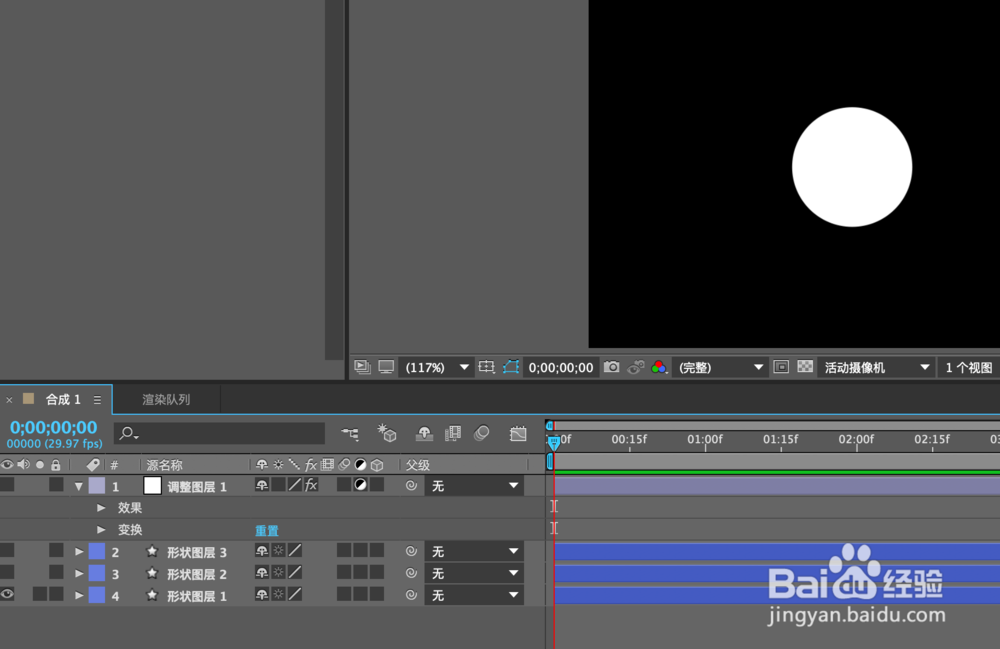Click the star icon of 形状图层 2

[152, 573]
